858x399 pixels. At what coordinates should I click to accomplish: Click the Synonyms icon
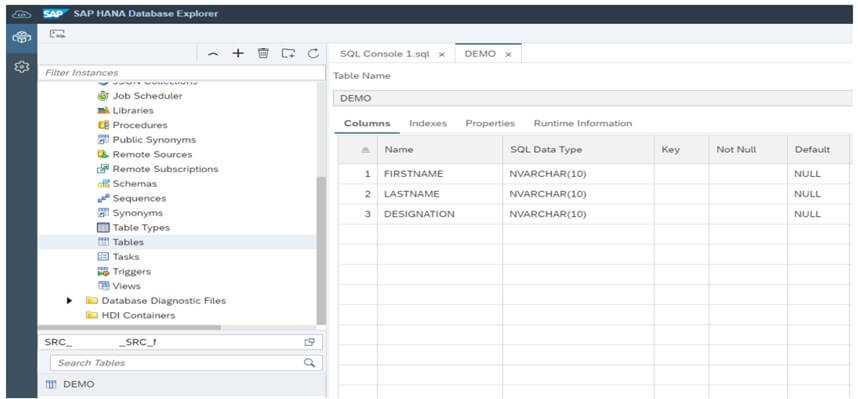(x=103, y=213)
